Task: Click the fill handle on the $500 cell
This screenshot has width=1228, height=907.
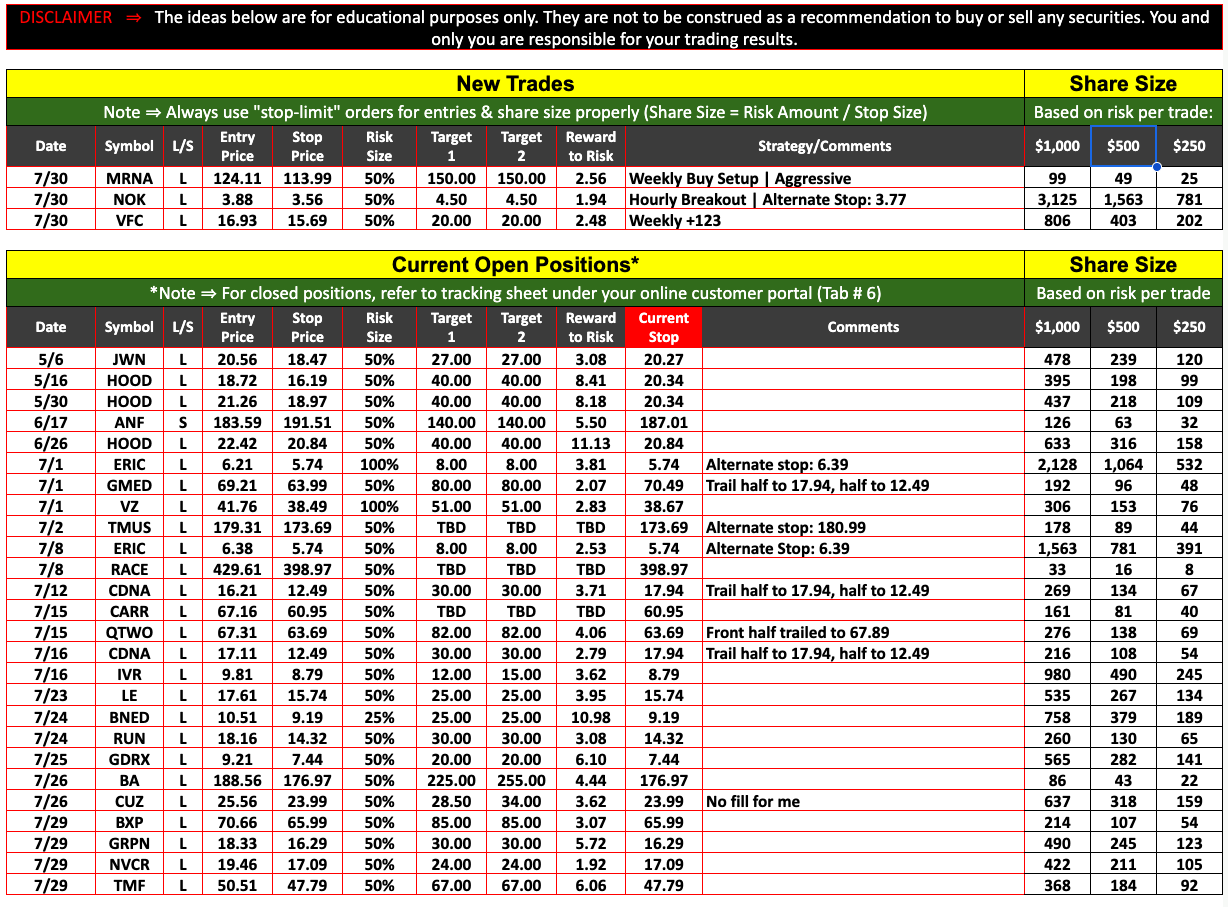Action: tap(1156, 166)
